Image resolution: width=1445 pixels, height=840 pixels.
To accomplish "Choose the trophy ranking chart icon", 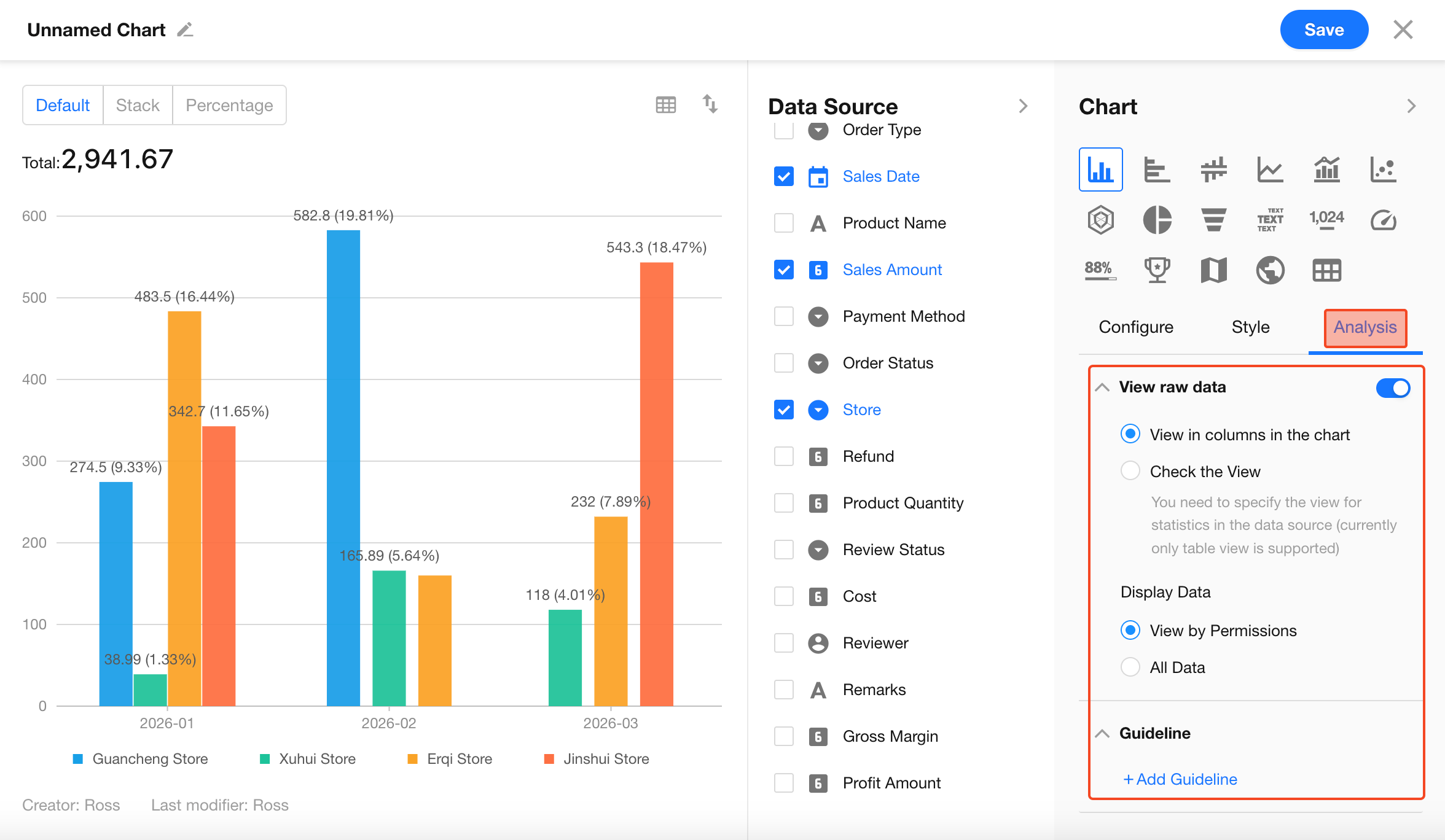I will pyautogui.click(x=1157, y=270).
